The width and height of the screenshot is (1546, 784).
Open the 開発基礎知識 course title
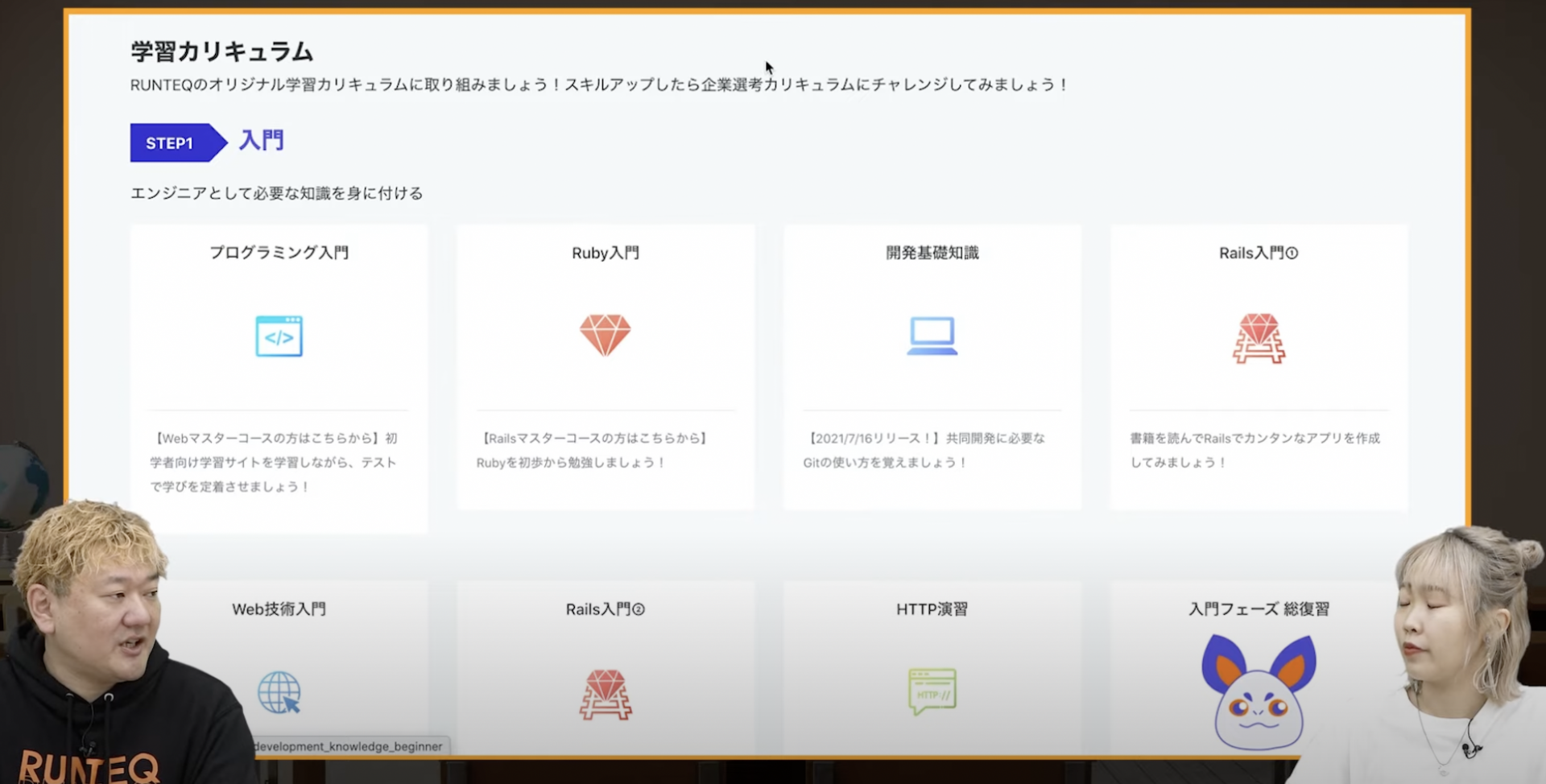(x=932, y=253)
